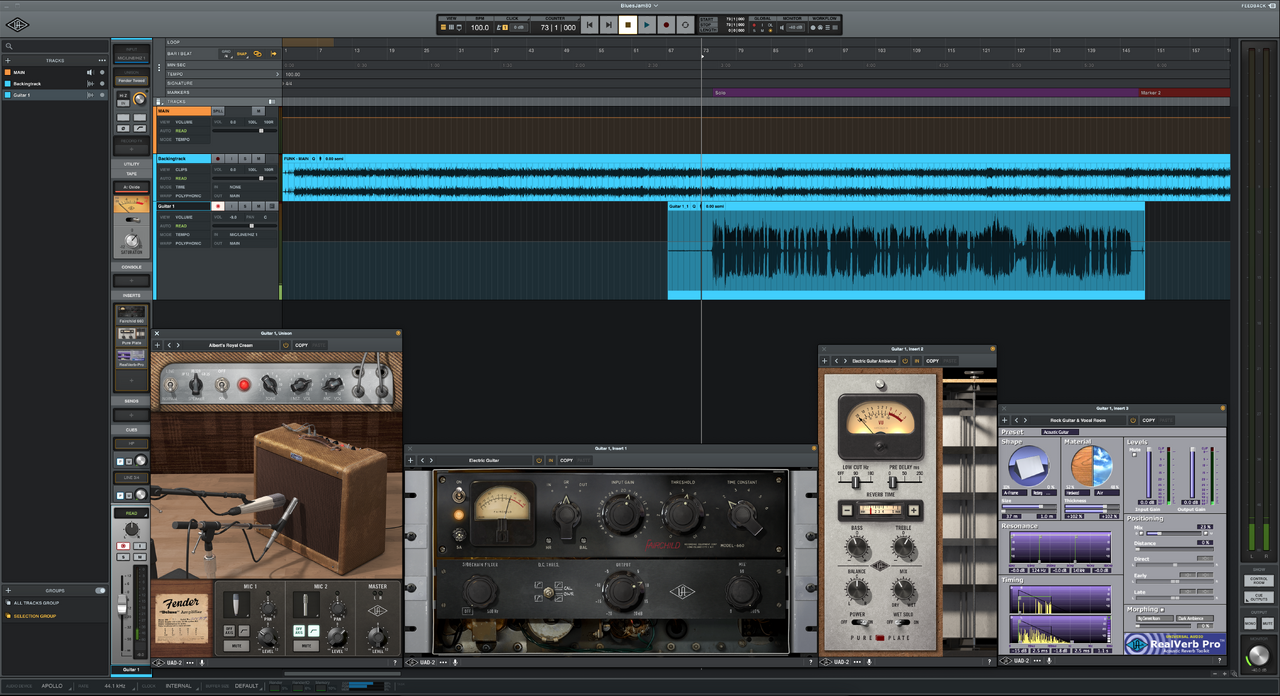Viewport: 1280px width, 696px height.
Task: Go to previous preset in Unison plugin window
Action: tap(169, 345)
